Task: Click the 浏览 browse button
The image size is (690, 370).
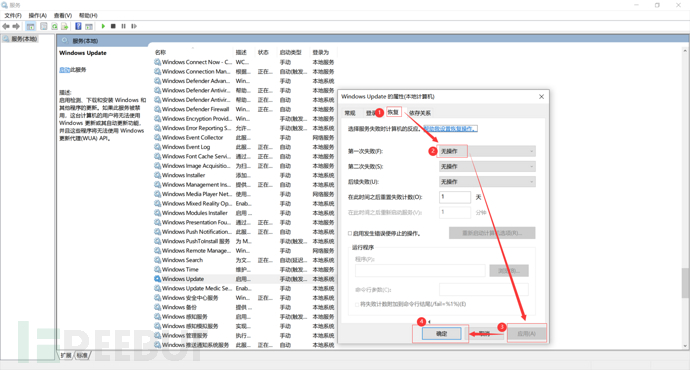Action: coord(509,271)
